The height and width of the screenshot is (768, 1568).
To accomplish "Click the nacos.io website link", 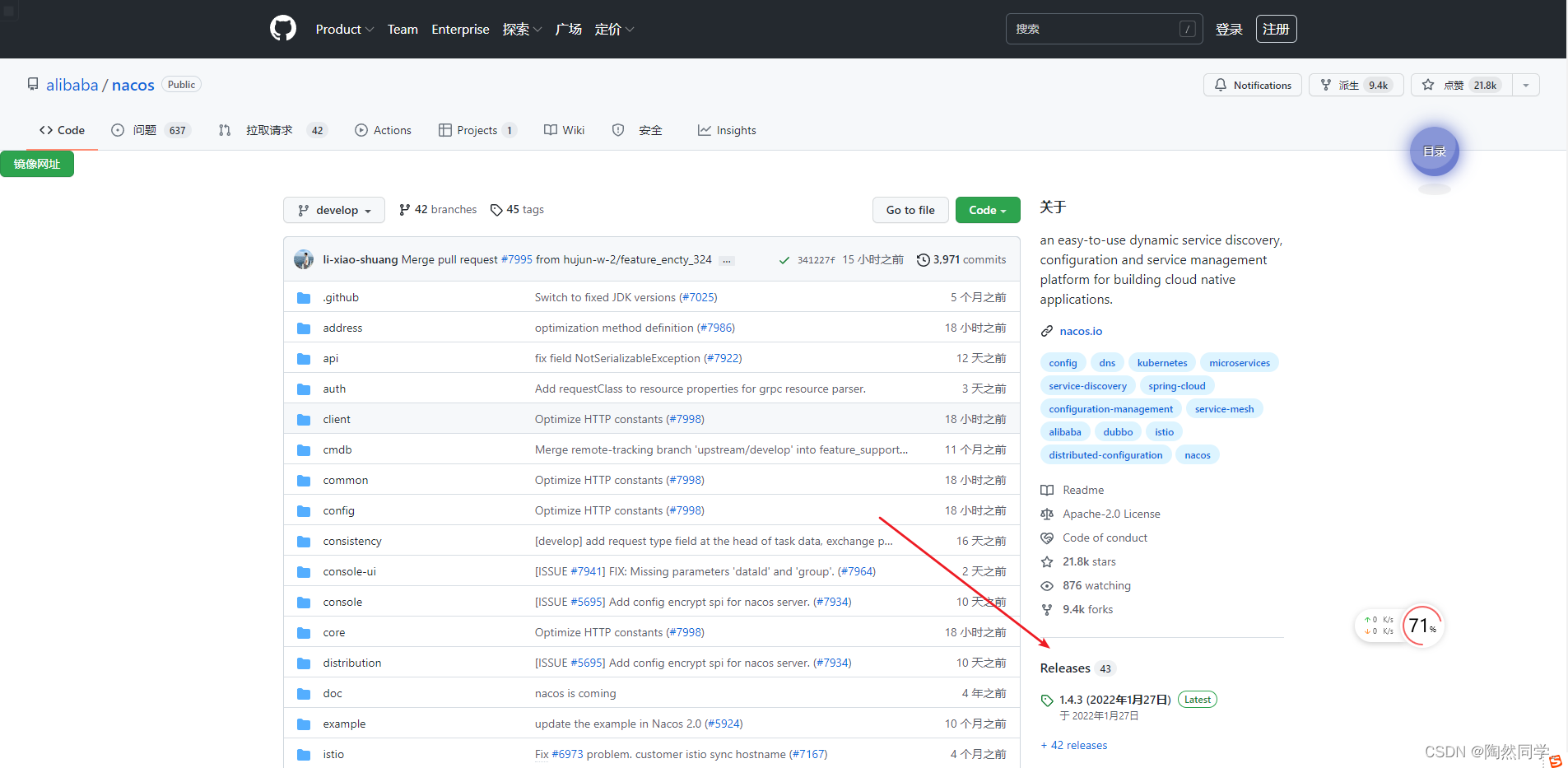I will pyautogui.click(x=1081, y=331).
